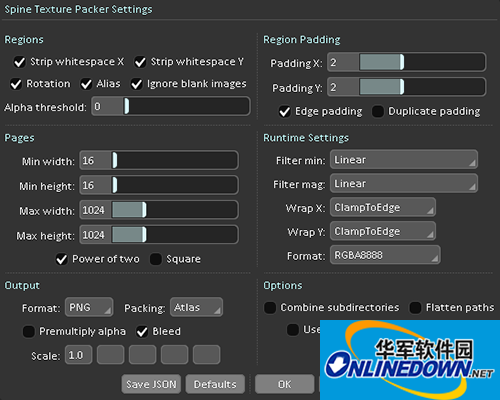Click the Max width slider handle
The height and width of the screenshot is (400, 500).
click(144, 210)
